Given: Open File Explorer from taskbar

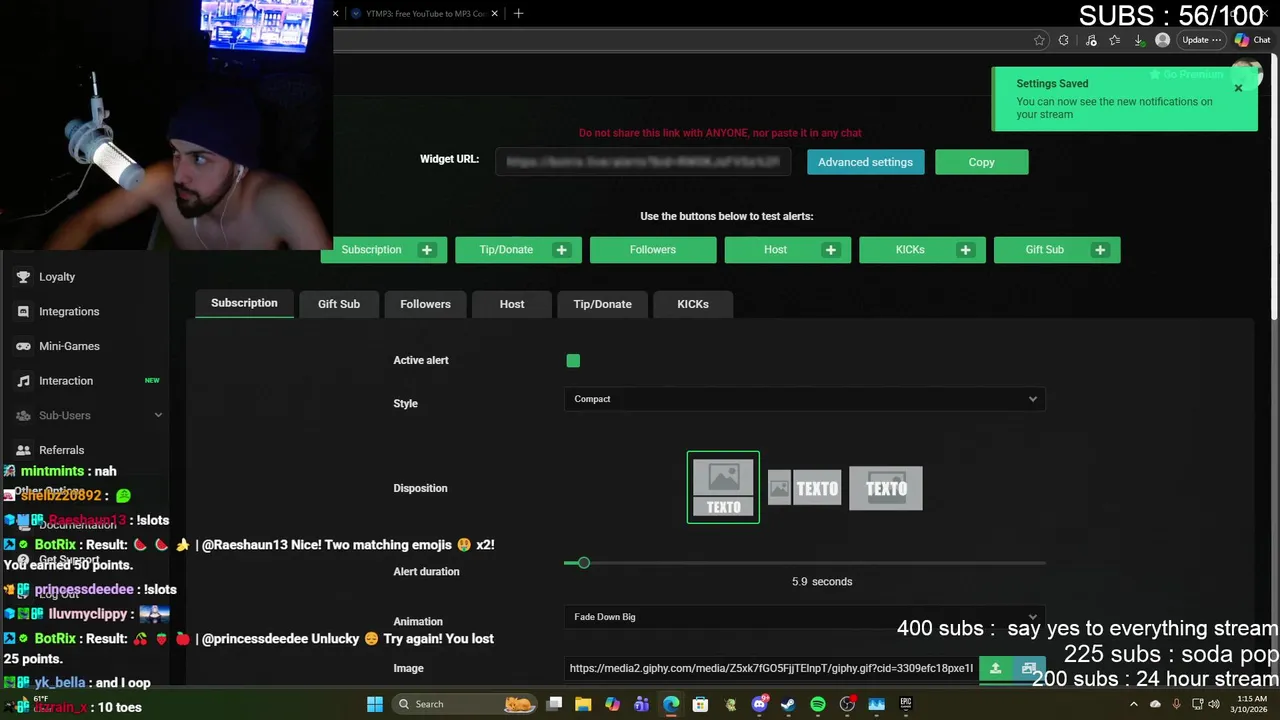Looking at the screenshot, I should (x=583, y=704).
